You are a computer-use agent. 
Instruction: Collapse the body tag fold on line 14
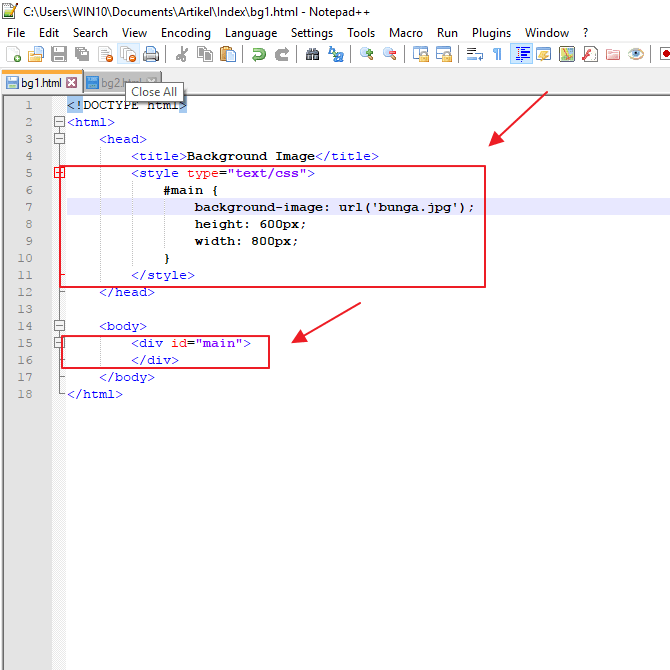coord(59,326)
